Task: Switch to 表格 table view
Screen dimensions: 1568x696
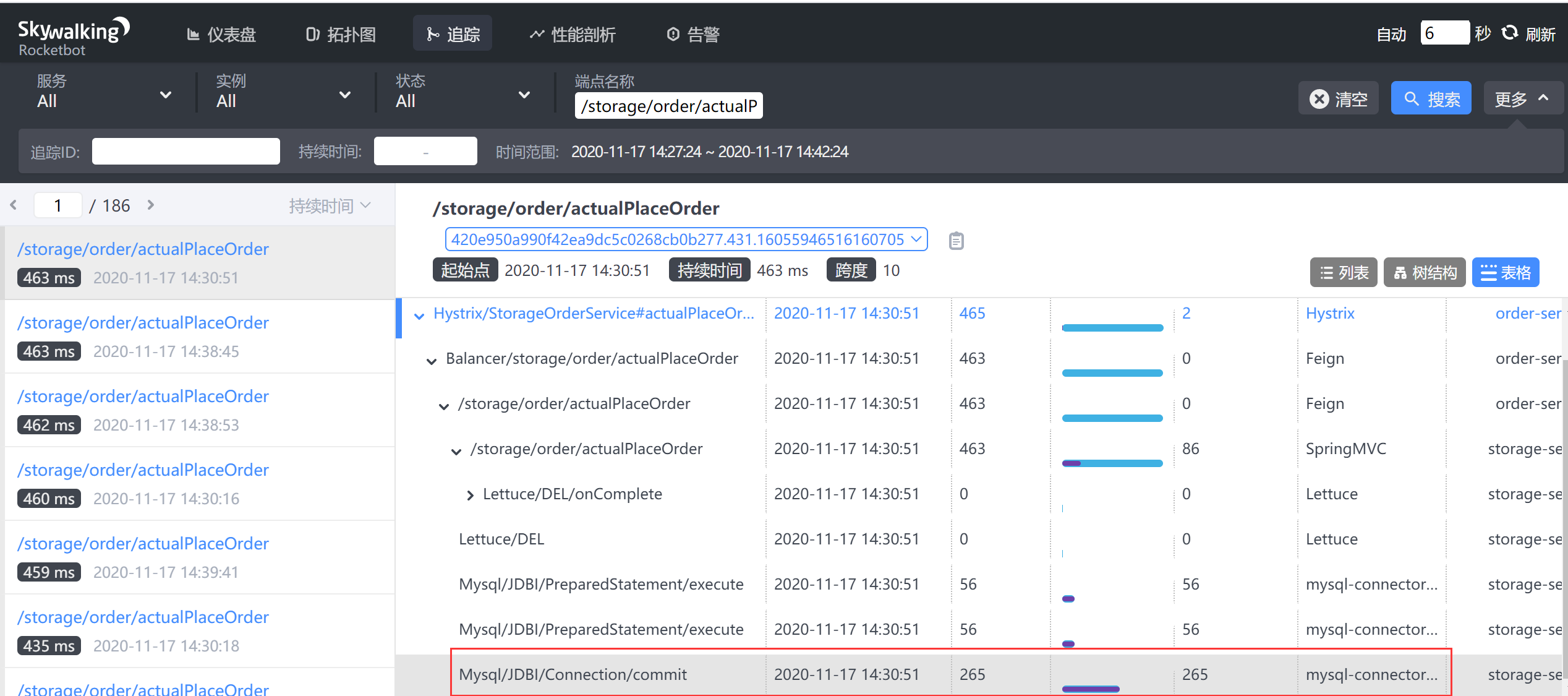Action: (x=1506, y=272)
